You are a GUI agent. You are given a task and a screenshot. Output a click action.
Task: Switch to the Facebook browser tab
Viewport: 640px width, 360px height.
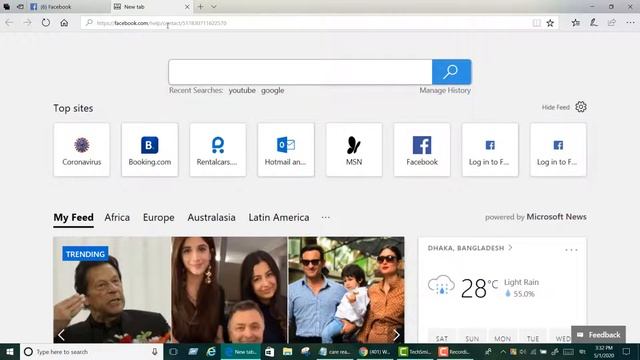69,7
